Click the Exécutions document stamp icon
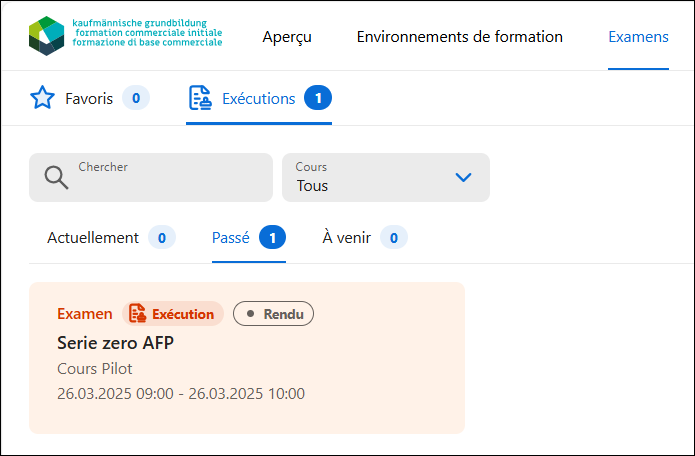The image size is (695, 456). [x=200, y=98]
